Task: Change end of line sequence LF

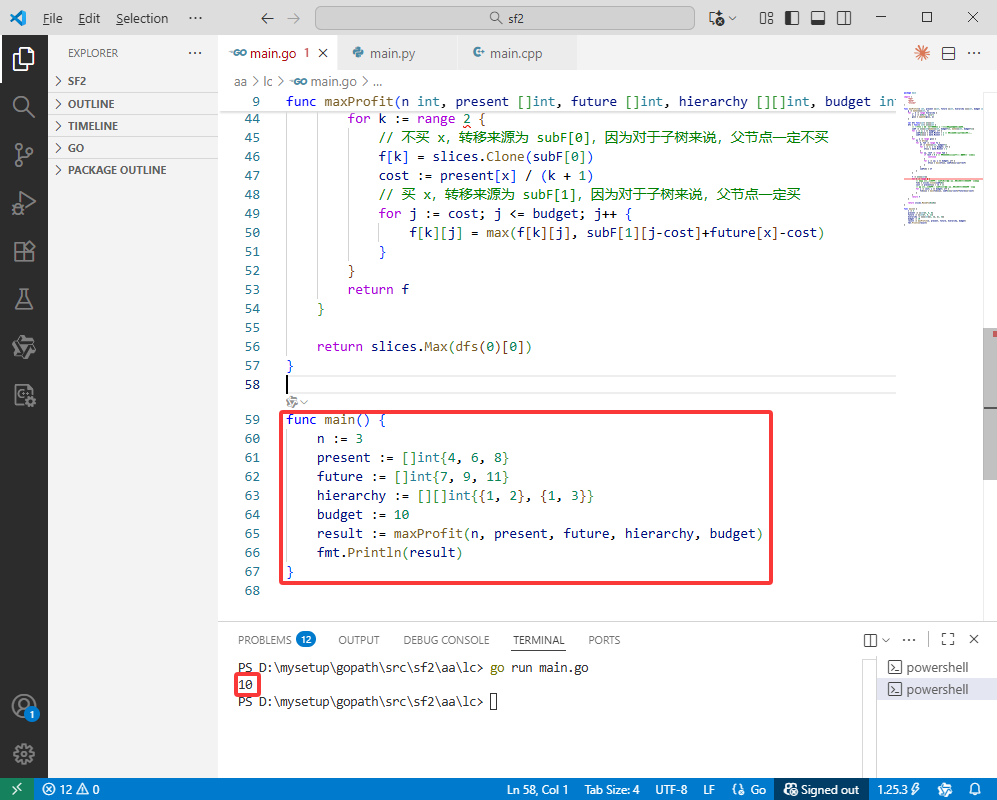Action: (x=709, y=789)
